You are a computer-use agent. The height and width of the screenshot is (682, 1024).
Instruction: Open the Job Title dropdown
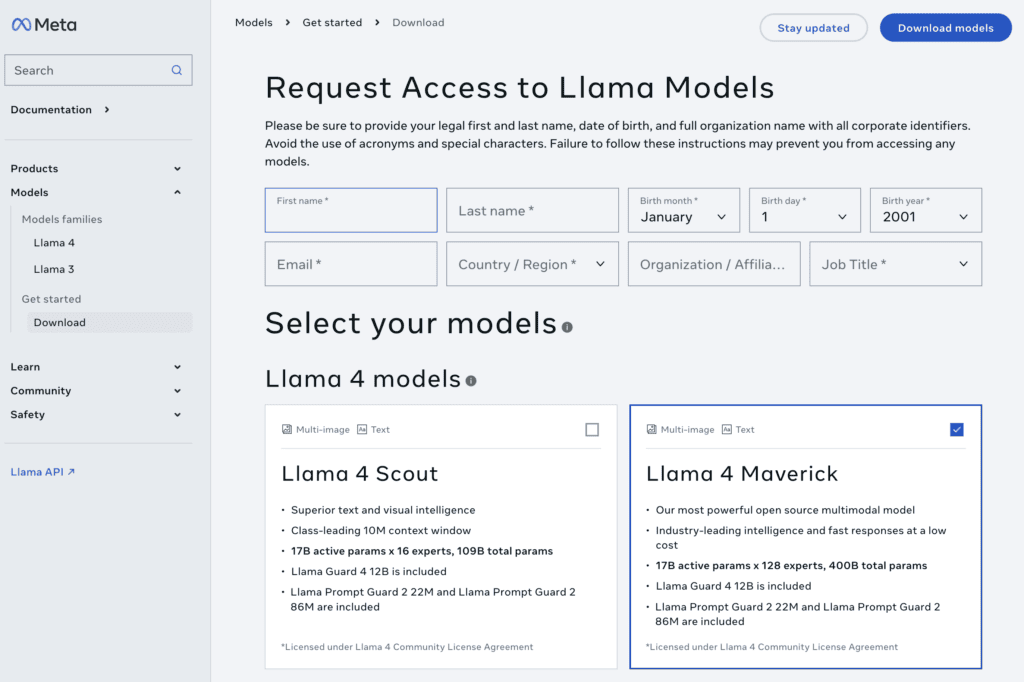coord(895,264)
